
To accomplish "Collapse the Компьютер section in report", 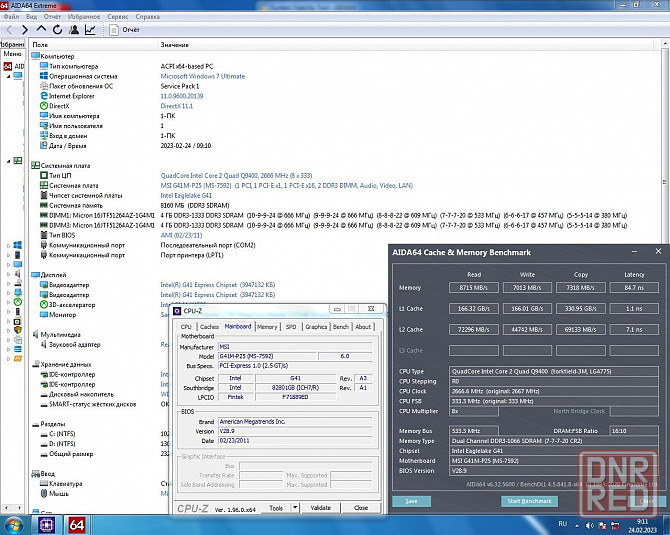I will pos(34,57).
